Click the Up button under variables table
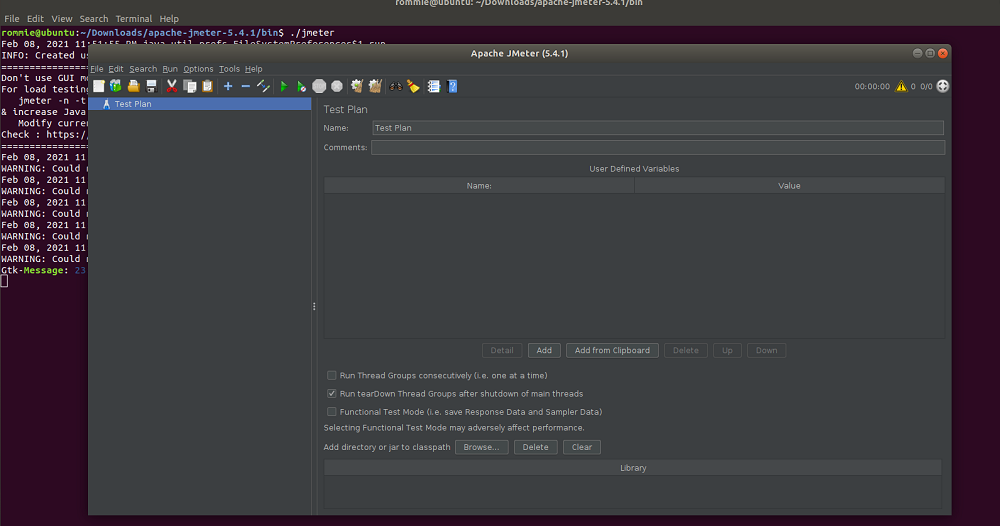Viewport: 1000px width, 526px height. click(x=727, y=351)
